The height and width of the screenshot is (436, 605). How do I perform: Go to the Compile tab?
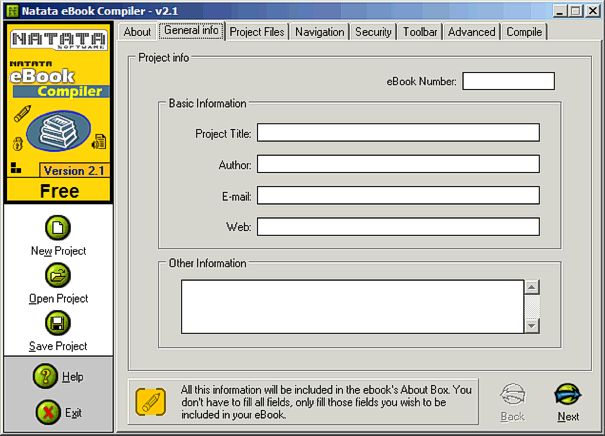tap(524, 32)
